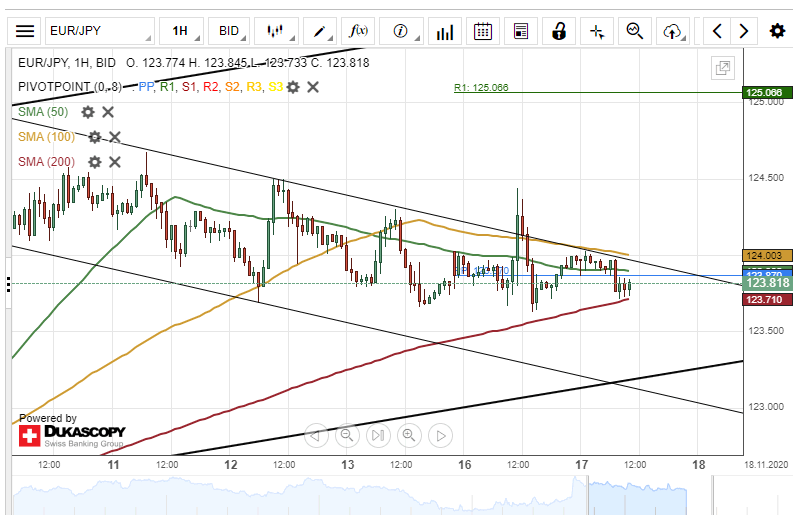Open the info (i) dropdown
This screenshot has height=521, width=795.
coord(402,31)
